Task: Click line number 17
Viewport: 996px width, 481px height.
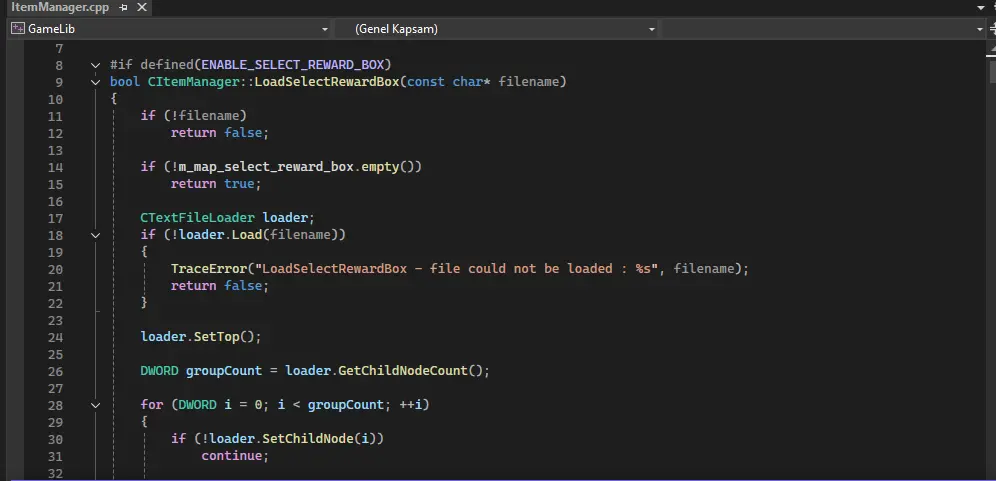Action: tap(56, 219)
